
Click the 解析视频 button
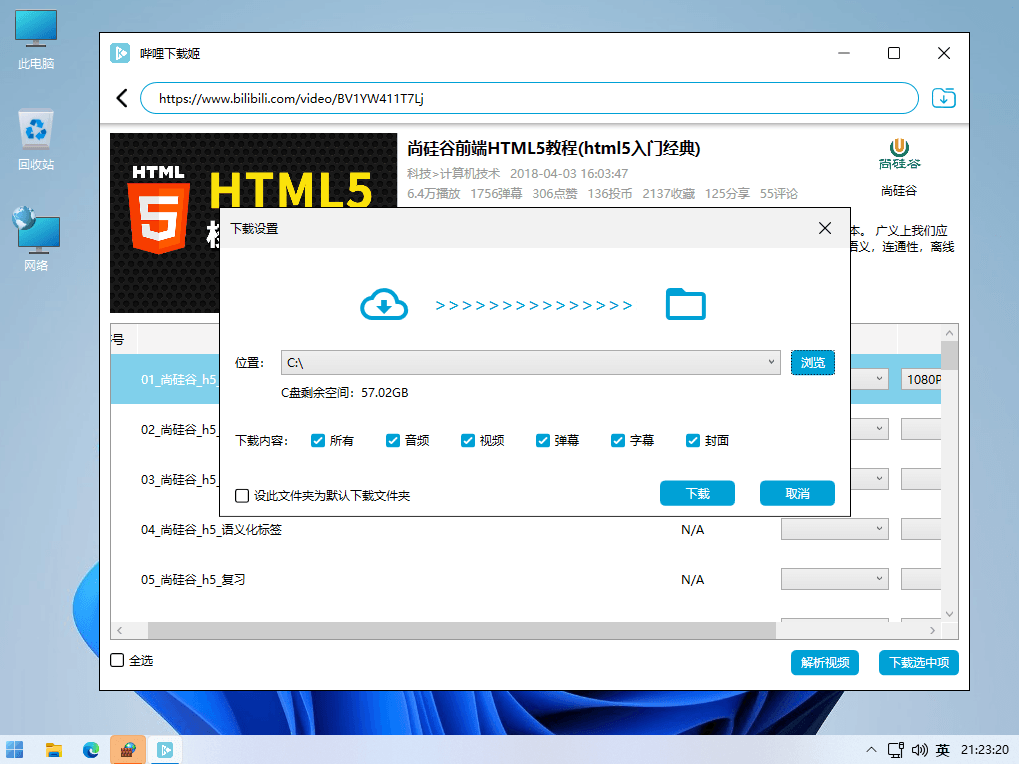(825, 662)
